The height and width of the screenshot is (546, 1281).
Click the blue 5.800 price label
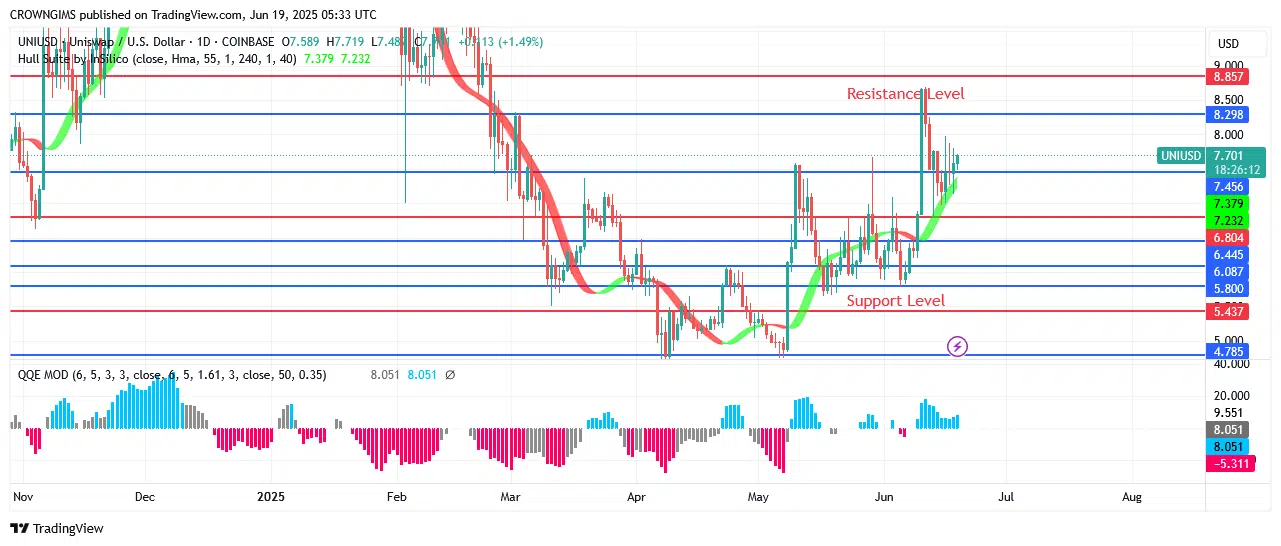click(x=1228, y=289)
